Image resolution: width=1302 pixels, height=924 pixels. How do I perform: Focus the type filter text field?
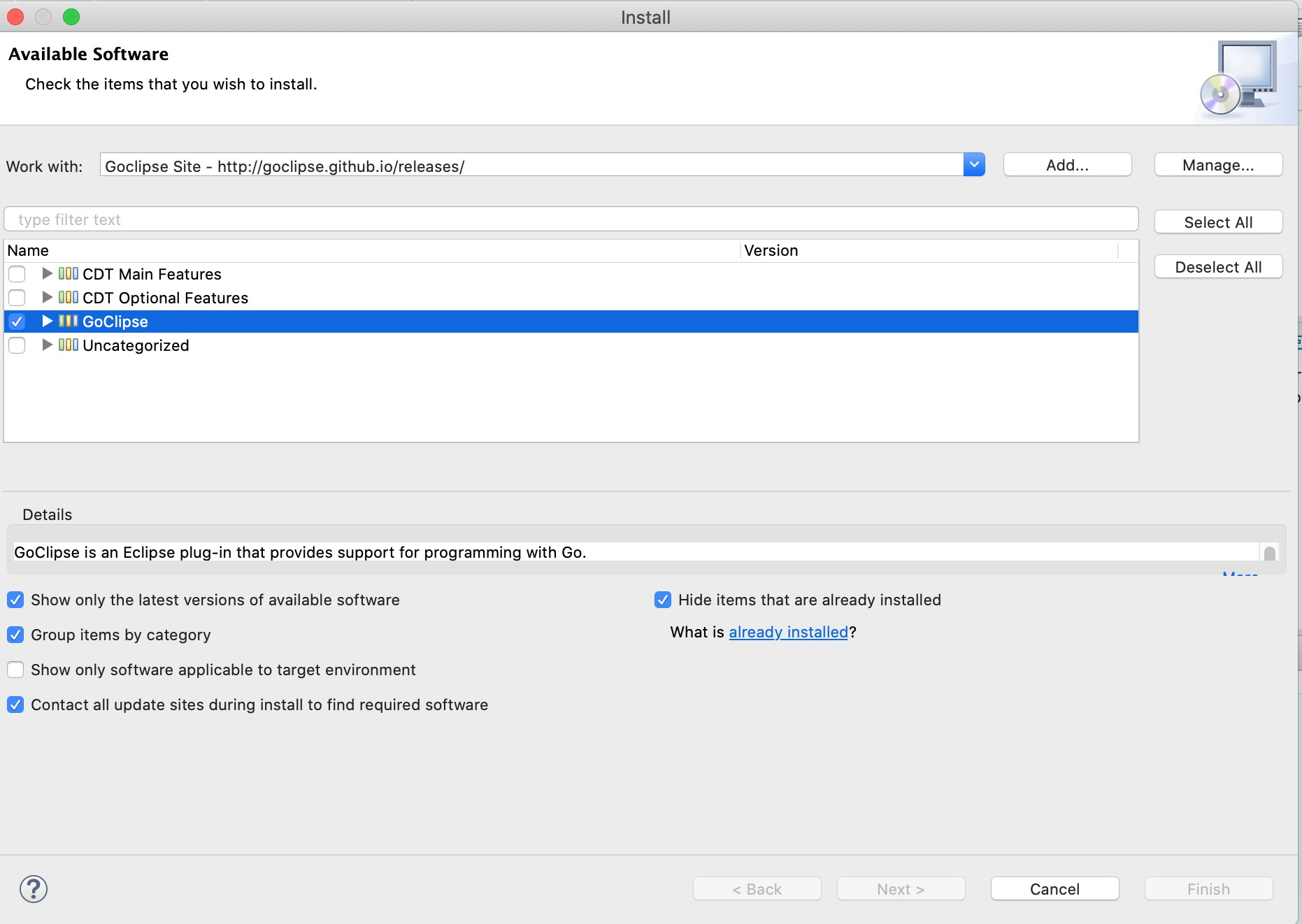(x=571, y=219)
